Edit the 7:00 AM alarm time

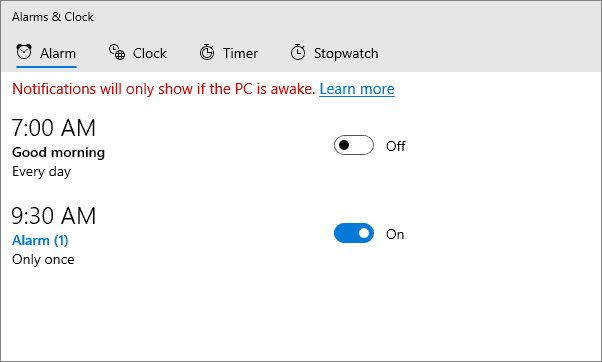pos(53,127)
